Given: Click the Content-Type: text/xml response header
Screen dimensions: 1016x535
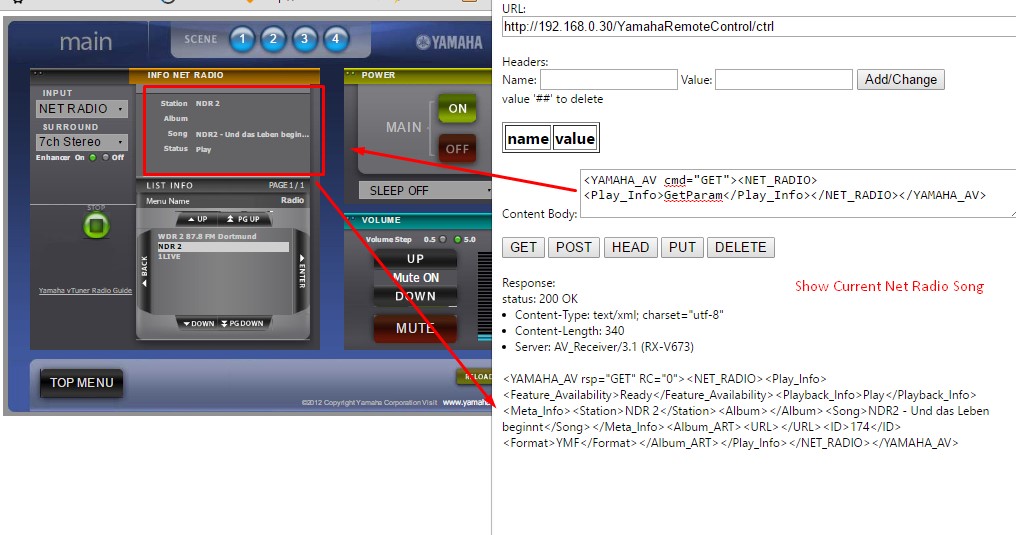Looking at the screenshot, I should pyautogui.click(x=619, y=315).
